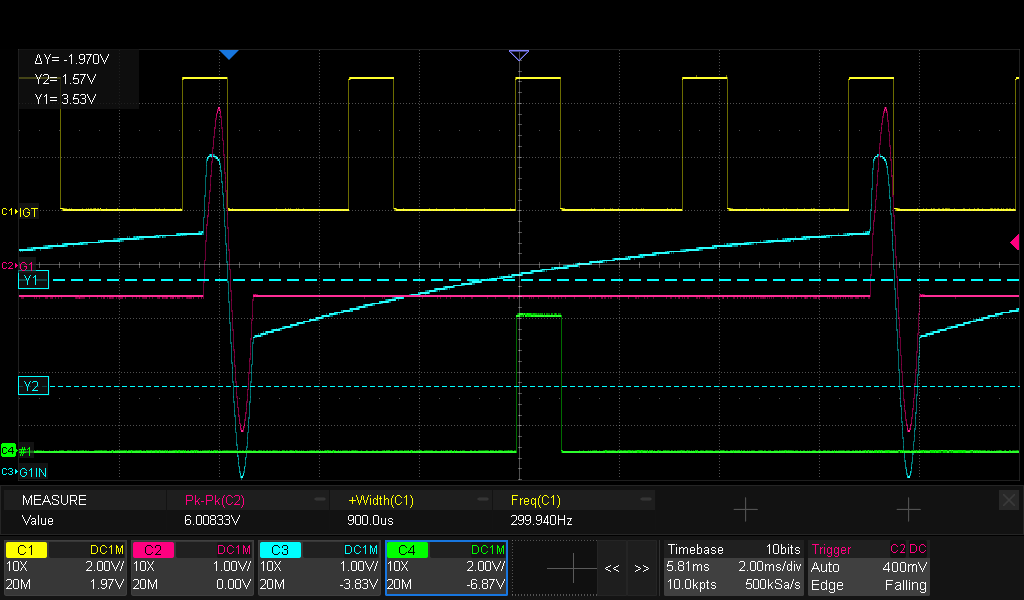Open the Timebase settings panel

pos(732,567)
